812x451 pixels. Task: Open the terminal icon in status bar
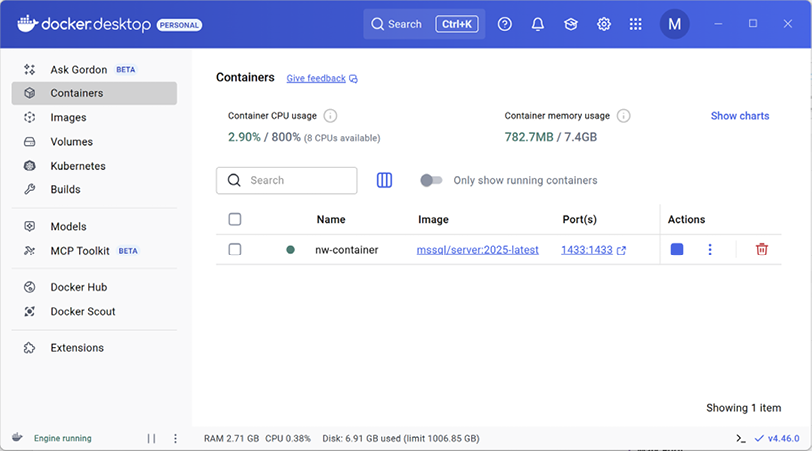click(741, 439)
